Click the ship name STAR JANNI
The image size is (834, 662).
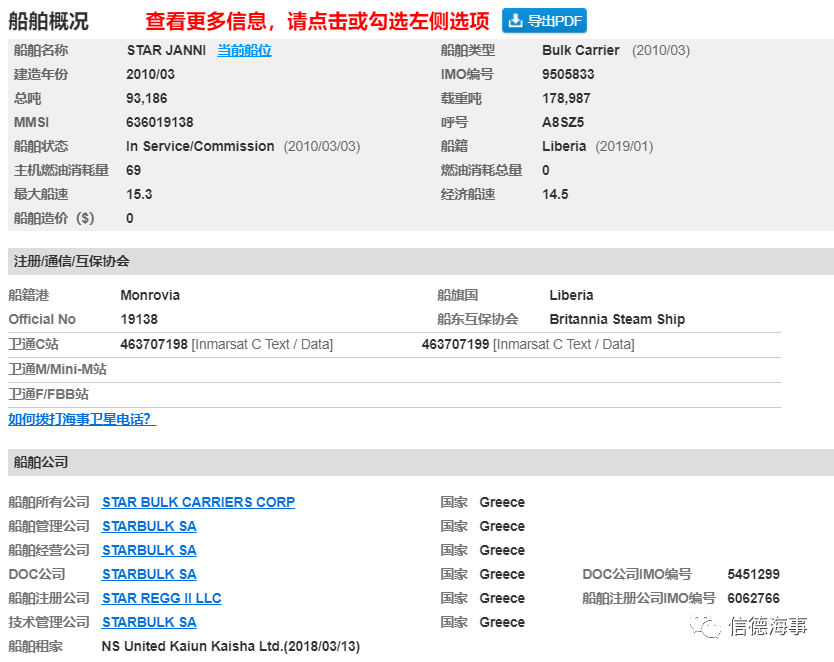[x=166, y=50]
